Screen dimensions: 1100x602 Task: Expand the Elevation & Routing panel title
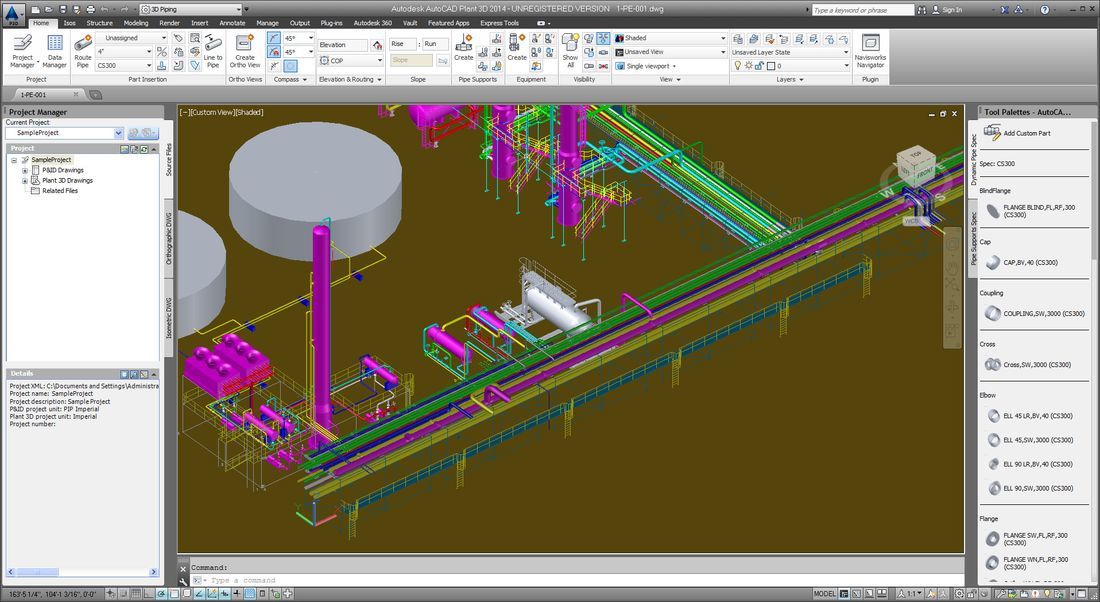[350, 79]
